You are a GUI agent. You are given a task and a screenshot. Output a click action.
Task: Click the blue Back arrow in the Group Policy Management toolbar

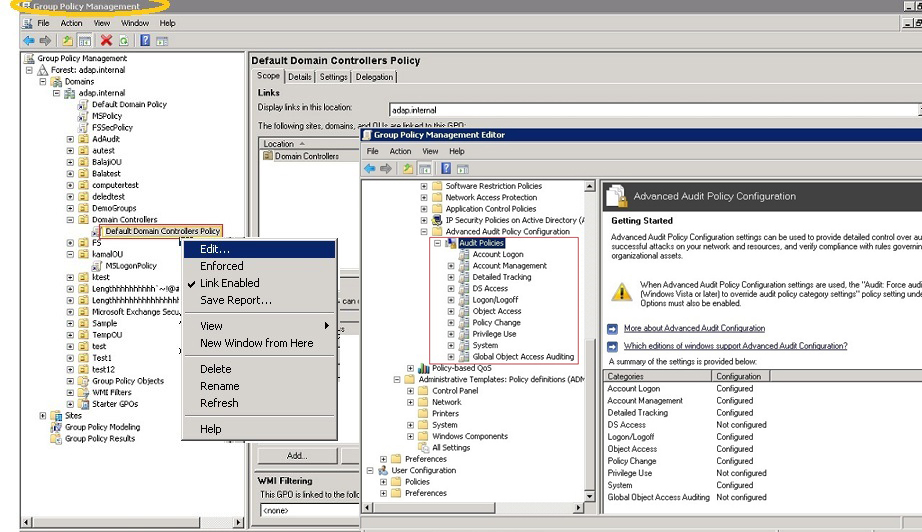(29, 41)
